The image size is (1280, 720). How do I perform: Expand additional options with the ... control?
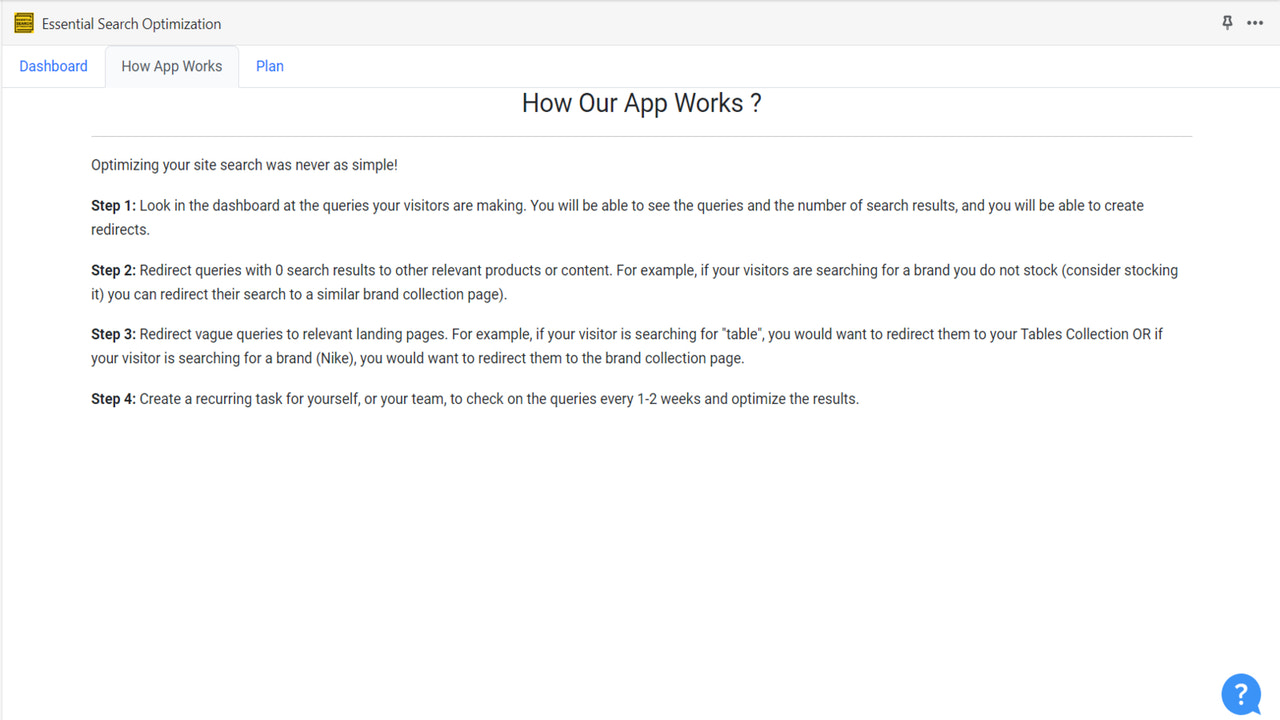1256,22
